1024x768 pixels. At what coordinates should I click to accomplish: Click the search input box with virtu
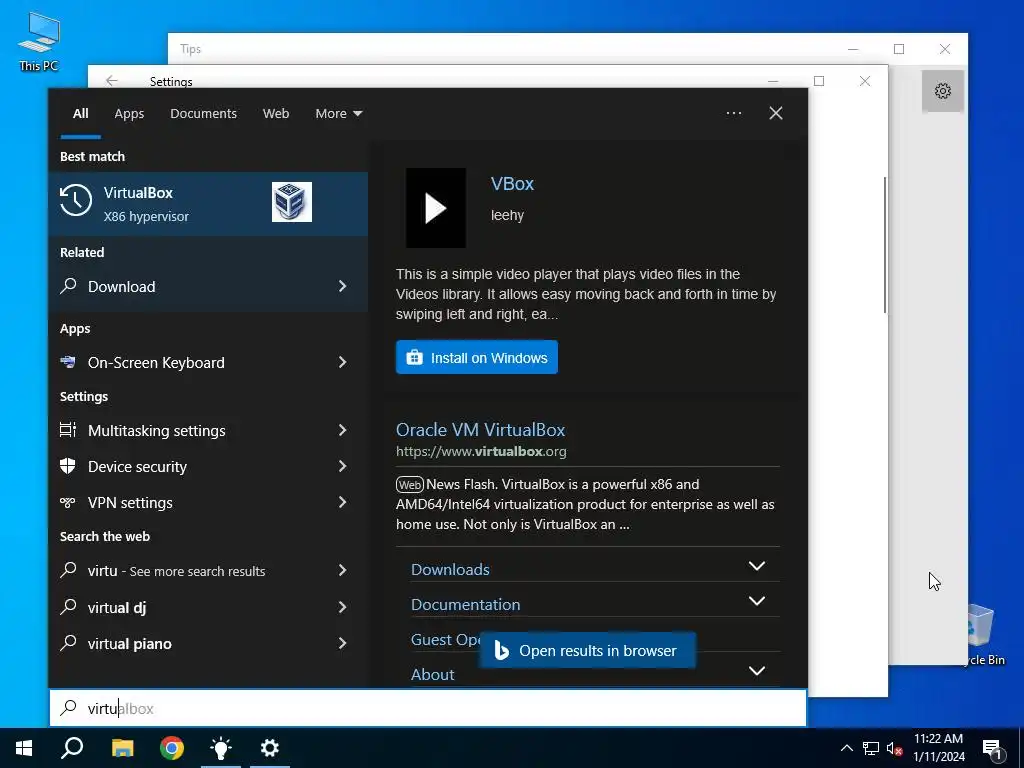(428, 708)
